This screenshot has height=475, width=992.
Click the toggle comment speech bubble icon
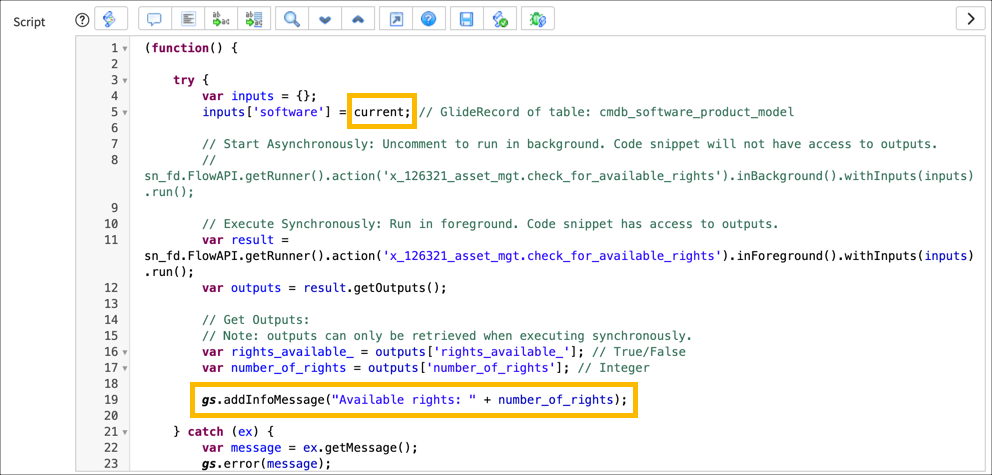coord(155,19)
